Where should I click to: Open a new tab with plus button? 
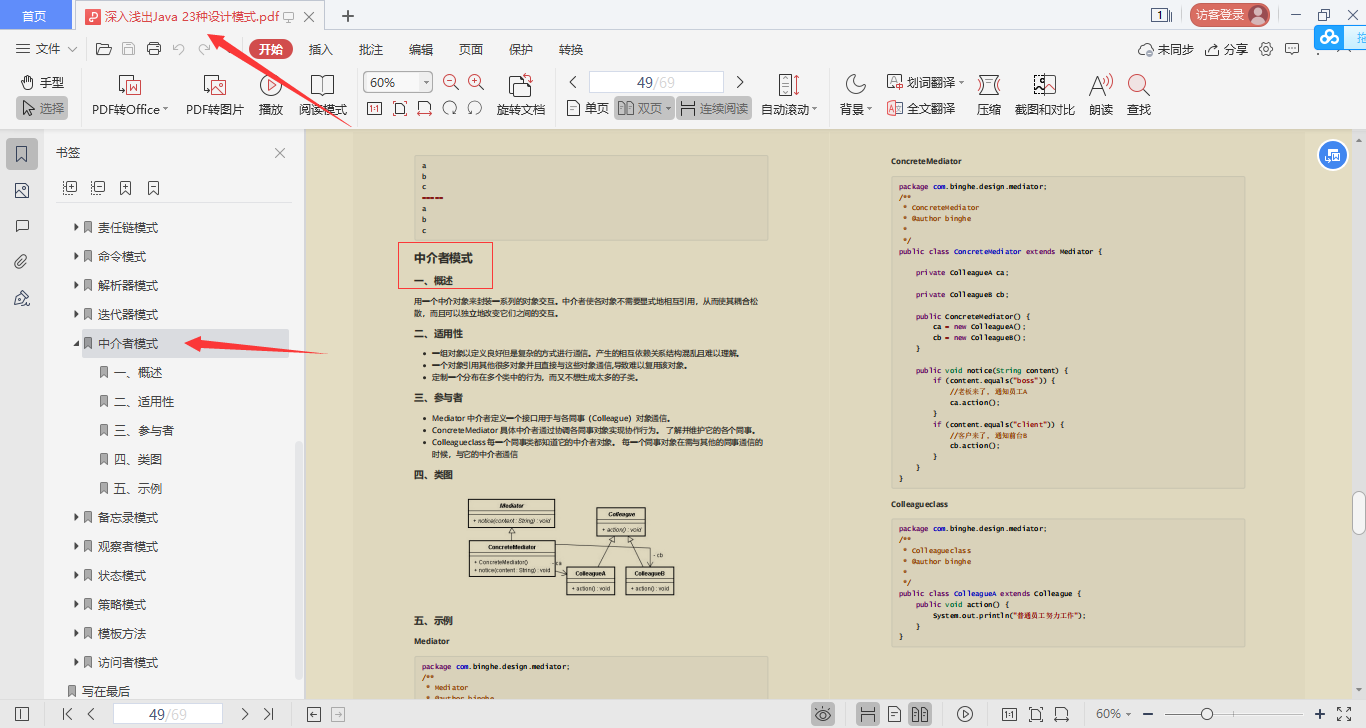pyautogui.click(x=348, y=15)
